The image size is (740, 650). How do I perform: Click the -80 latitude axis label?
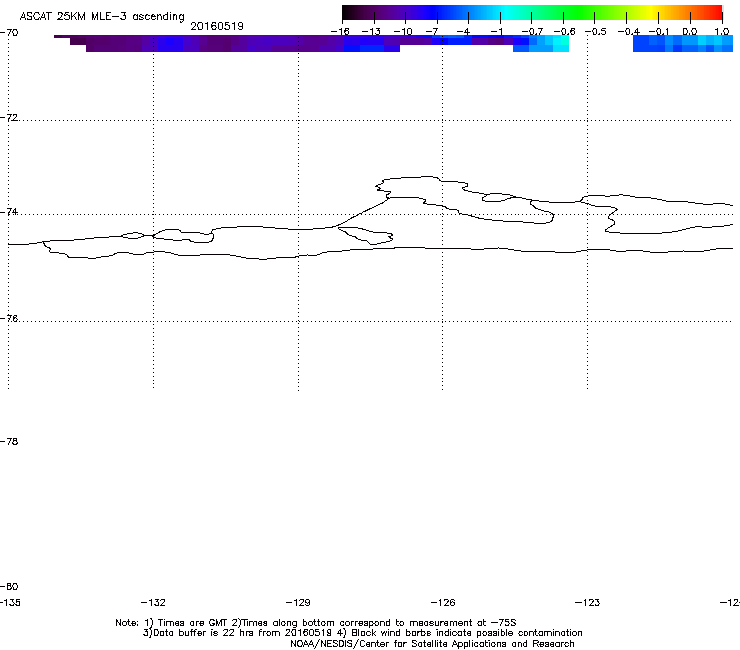coord(9,586)
